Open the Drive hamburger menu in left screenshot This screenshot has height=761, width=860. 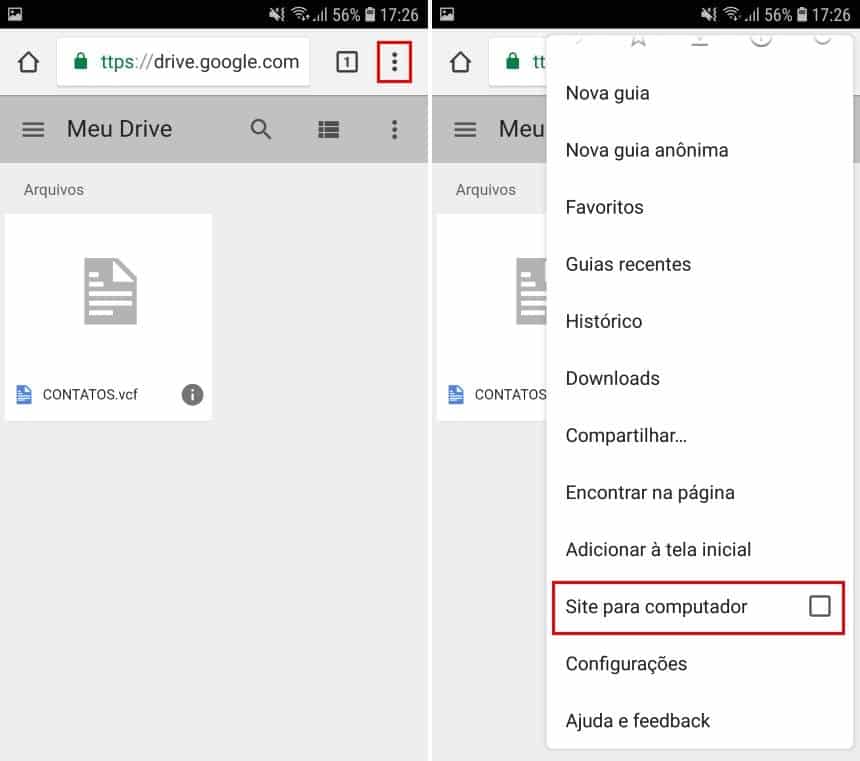(33, 129)
